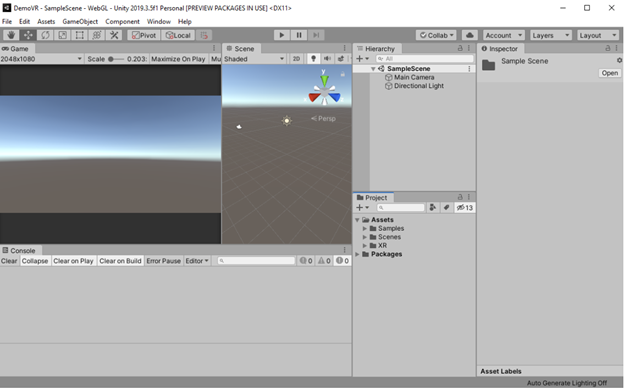The height and width of the screenshot is (389, 624).
Task: Toggle Clear on Play in Console
Action: point(73,261)
